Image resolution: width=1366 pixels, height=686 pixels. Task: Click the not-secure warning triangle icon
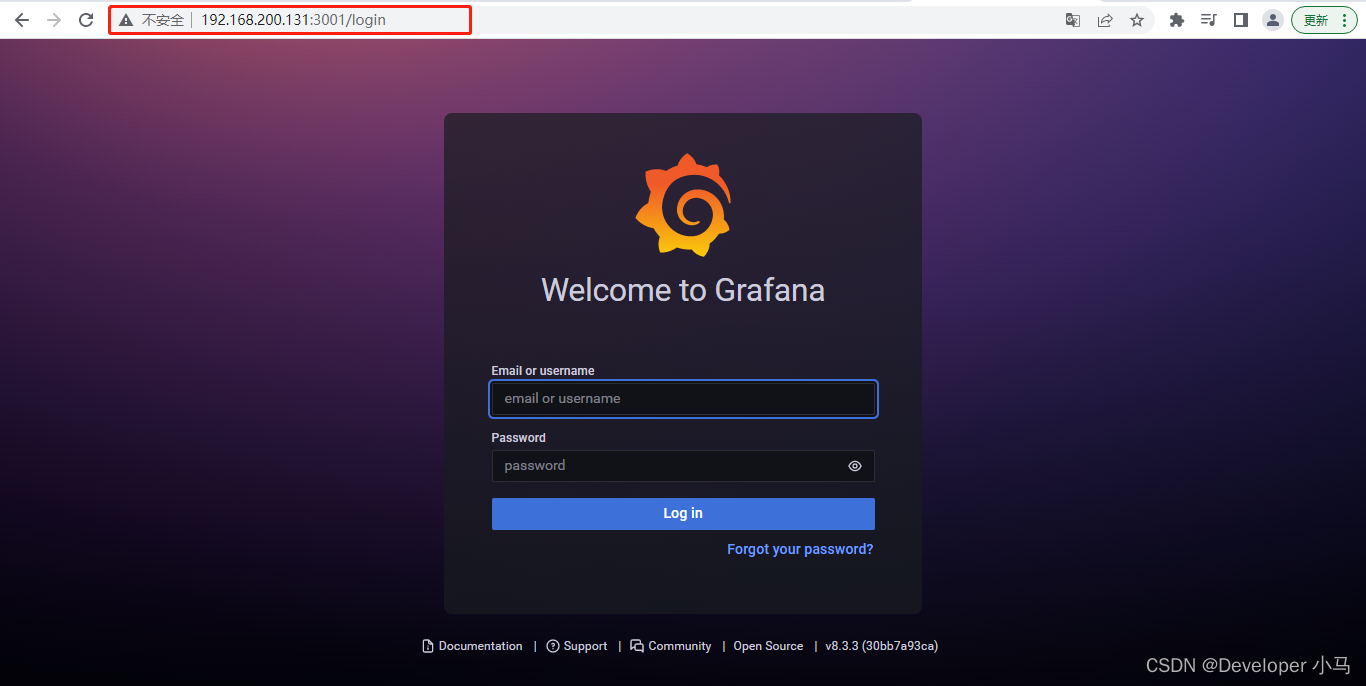pyautogui.click(x=126, y=20)
